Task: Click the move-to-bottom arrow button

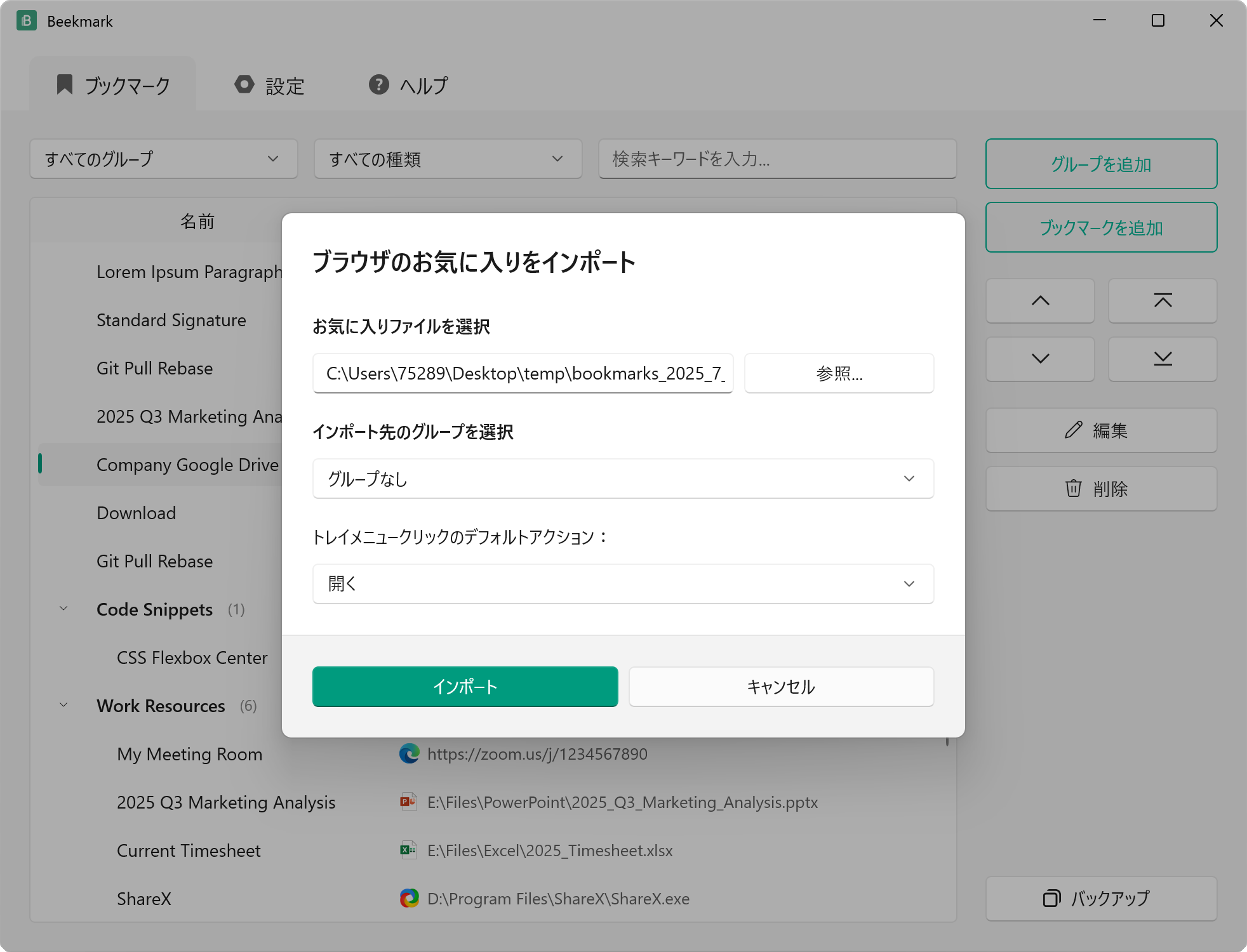Action: 1163,359
